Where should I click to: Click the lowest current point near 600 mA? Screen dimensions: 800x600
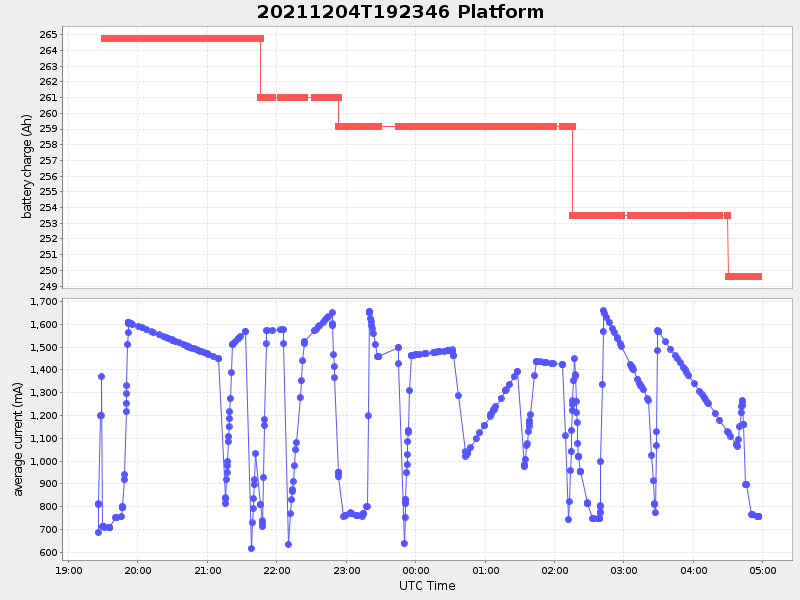pyautogui.click(x=251, y=548)
